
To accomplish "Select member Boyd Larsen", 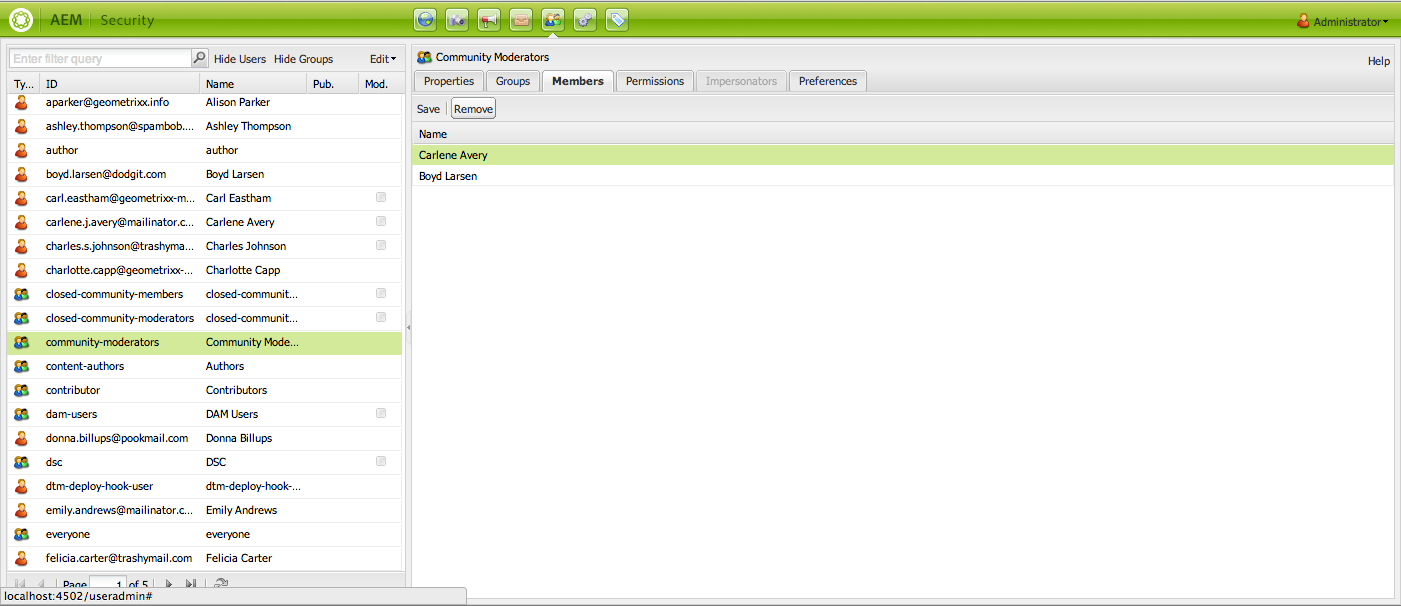I will tap(903, 176).
